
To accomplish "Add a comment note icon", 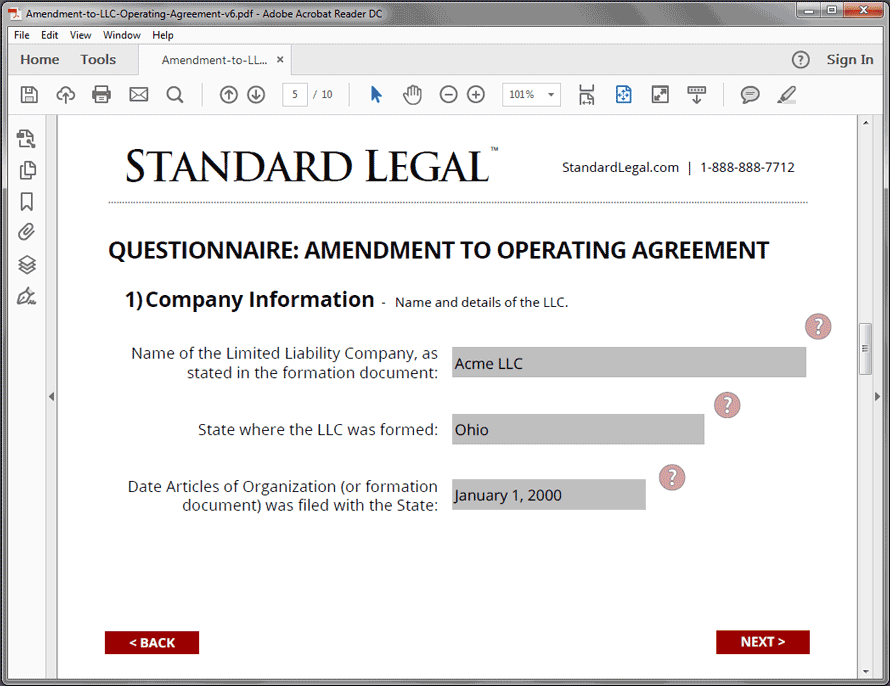I will tap(750, 94).
